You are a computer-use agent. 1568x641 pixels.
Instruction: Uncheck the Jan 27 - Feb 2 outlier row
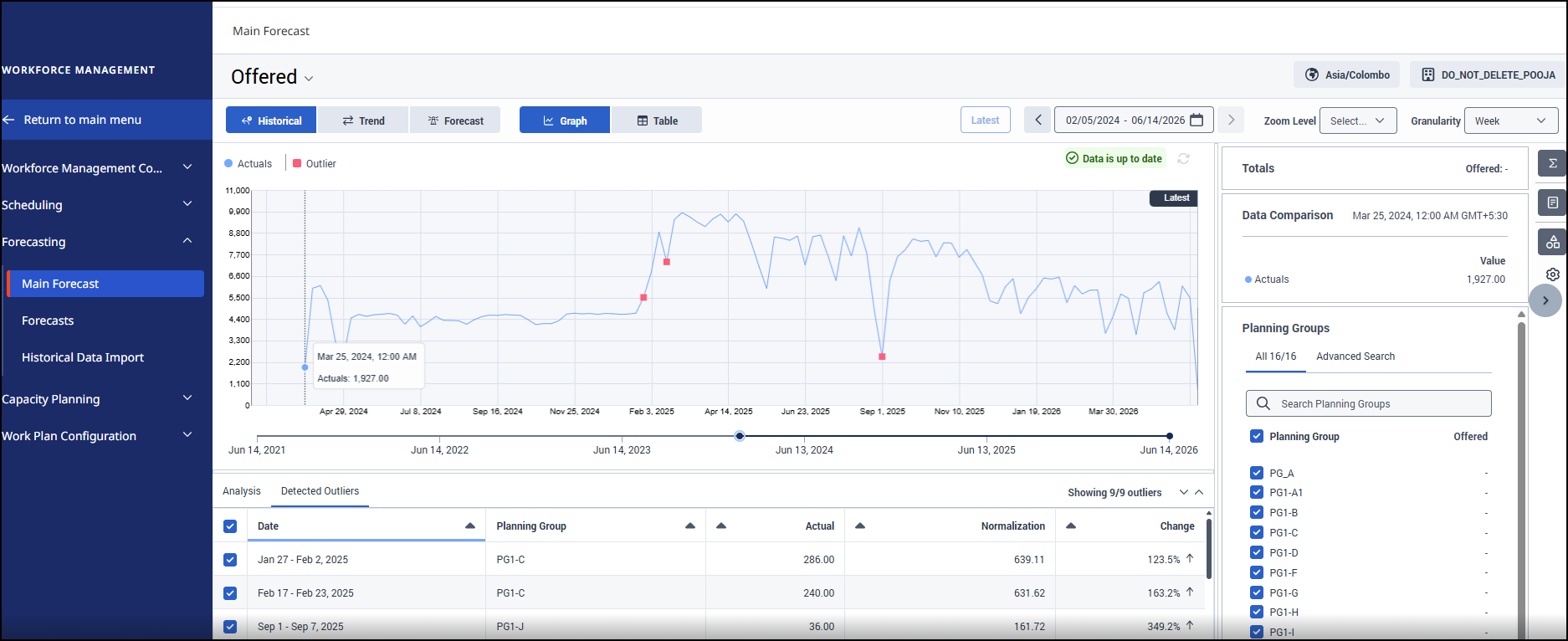coord(230,560)
